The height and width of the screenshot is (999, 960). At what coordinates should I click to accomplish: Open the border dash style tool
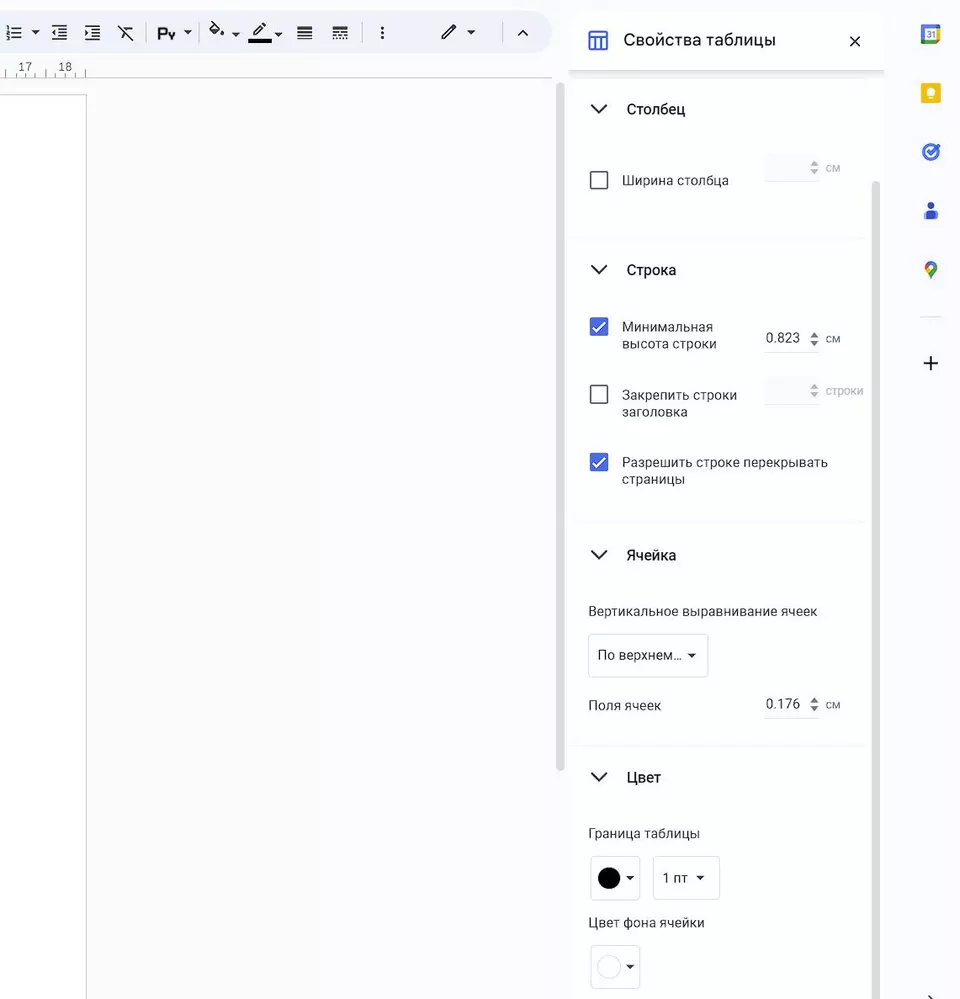point(340,33)
